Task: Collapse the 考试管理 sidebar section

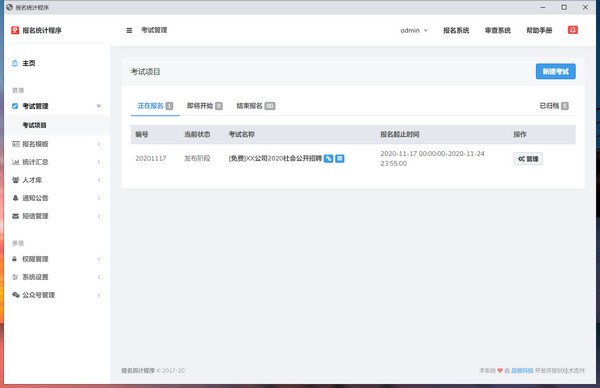Action: click(57, 106)
